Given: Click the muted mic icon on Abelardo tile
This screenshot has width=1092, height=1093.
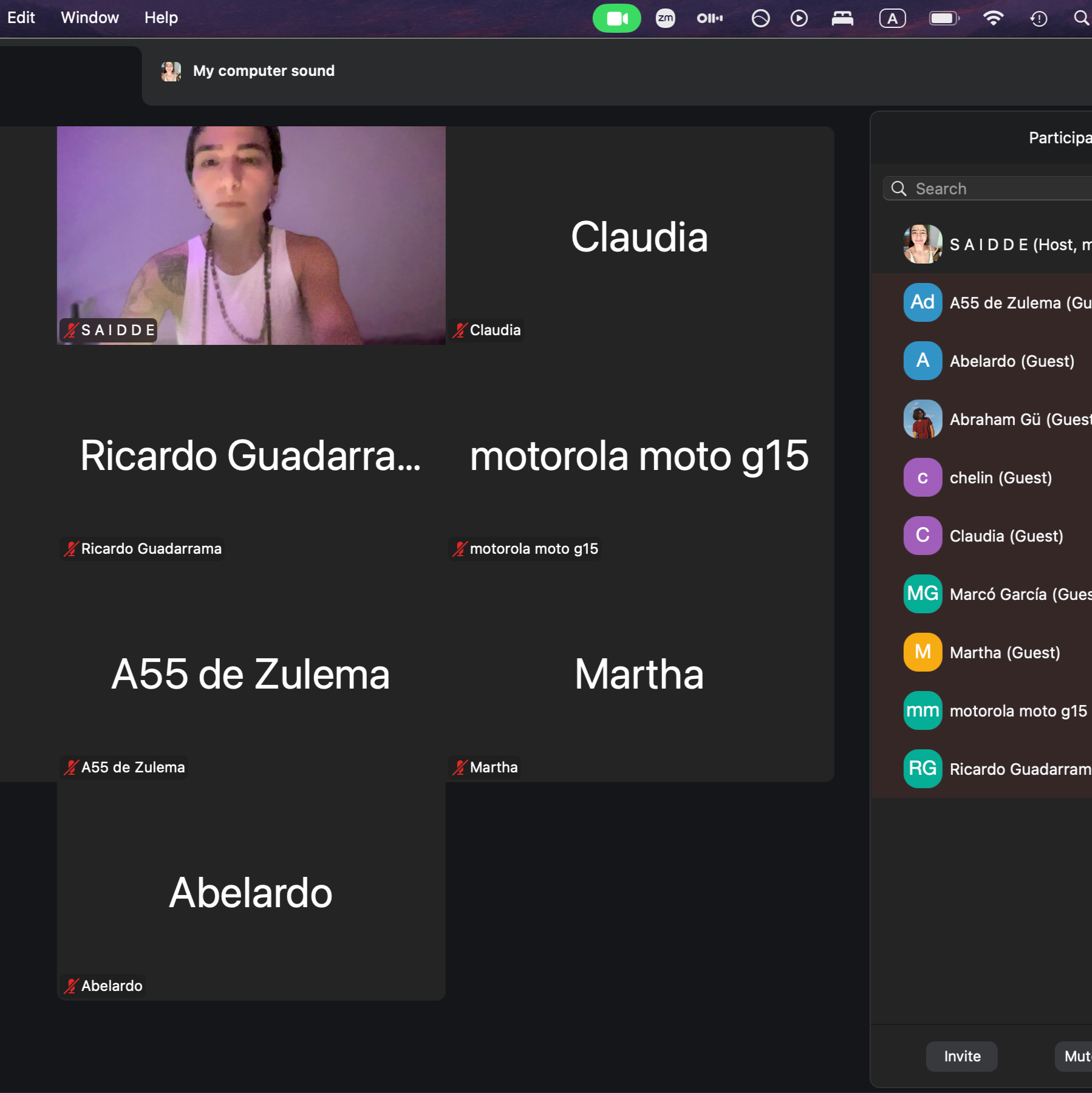Looking at the screenshot, I should (71, 986).
